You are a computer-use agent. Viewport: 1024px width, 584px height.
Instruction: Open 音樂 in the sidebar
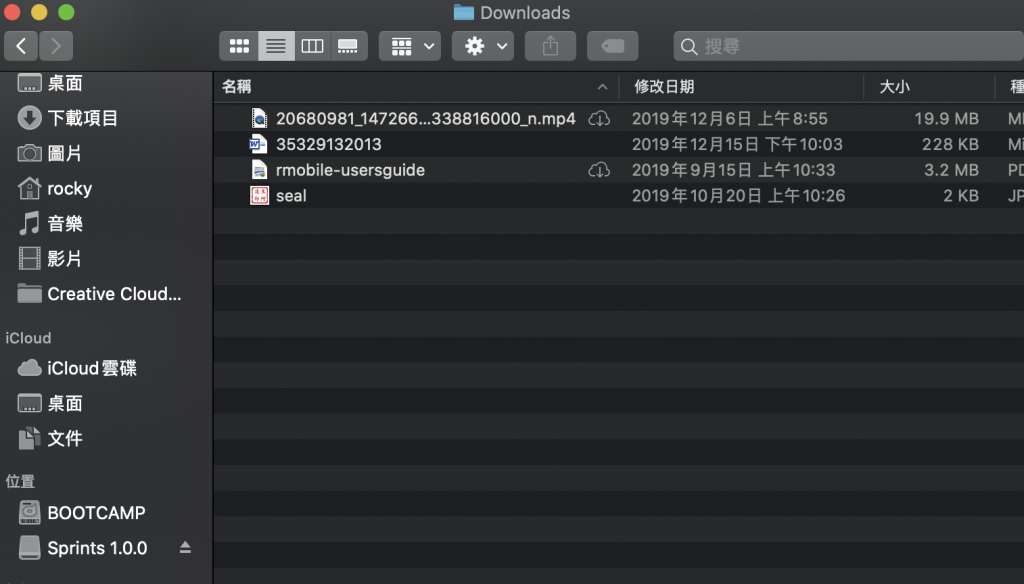click(65, 223)
